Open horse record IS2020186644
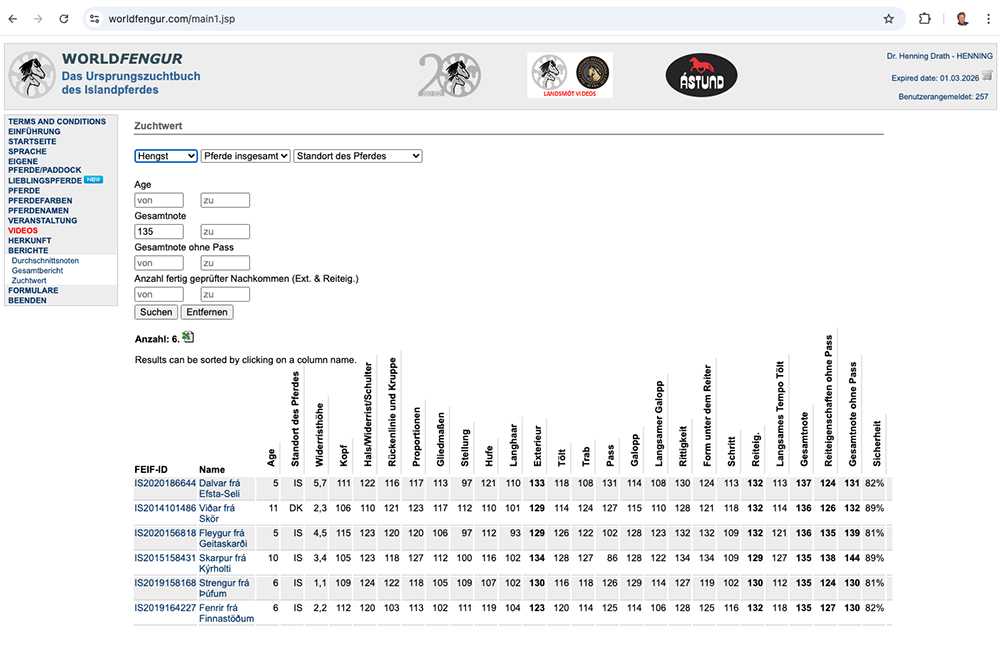 (165, 483)
